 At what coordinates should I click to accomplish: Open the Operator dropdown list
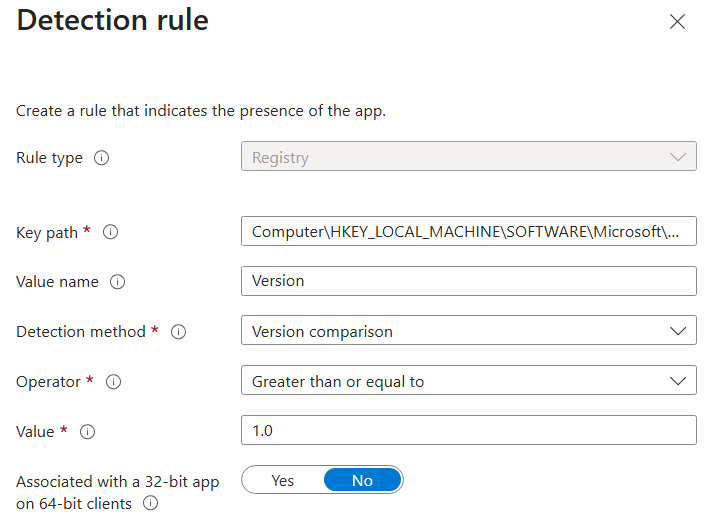tap(468, 381)
